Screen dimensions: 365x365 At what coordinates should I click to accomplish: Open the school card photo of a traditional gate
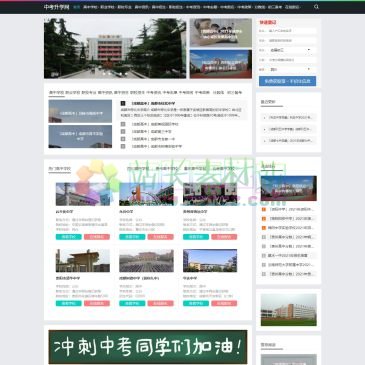coord(83,261)
